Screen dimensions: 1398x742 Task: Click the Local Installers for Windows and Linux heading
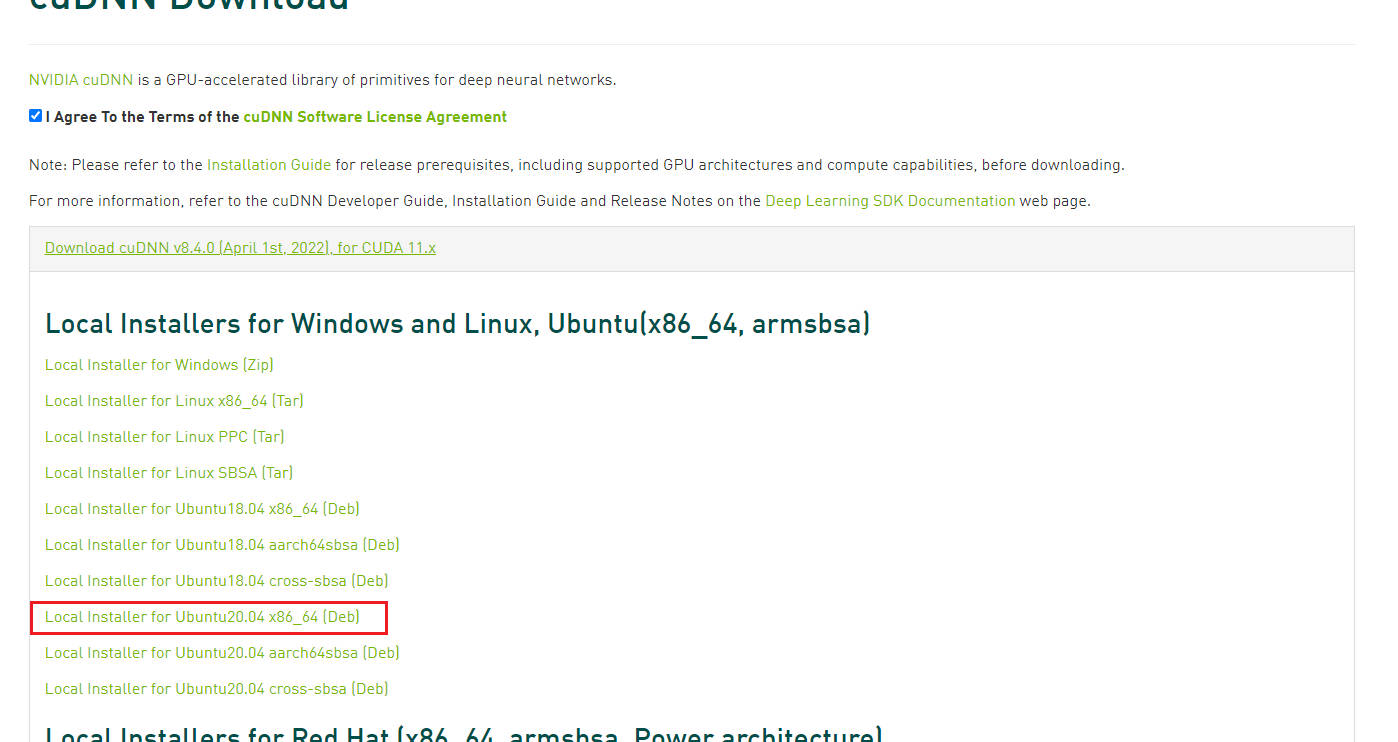tap(458, 324)
